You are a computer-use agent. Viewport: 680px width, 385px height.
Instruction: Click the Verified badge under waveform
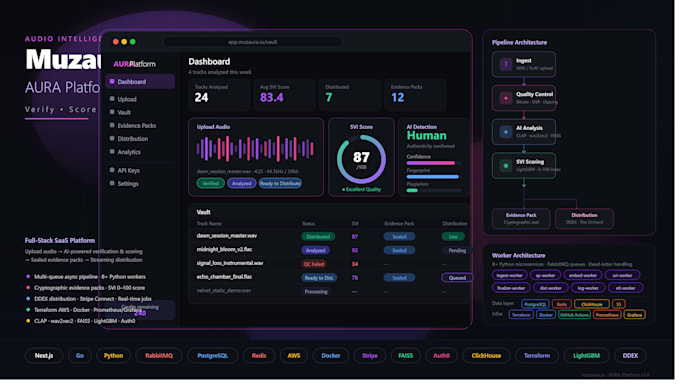pos(210,184)
